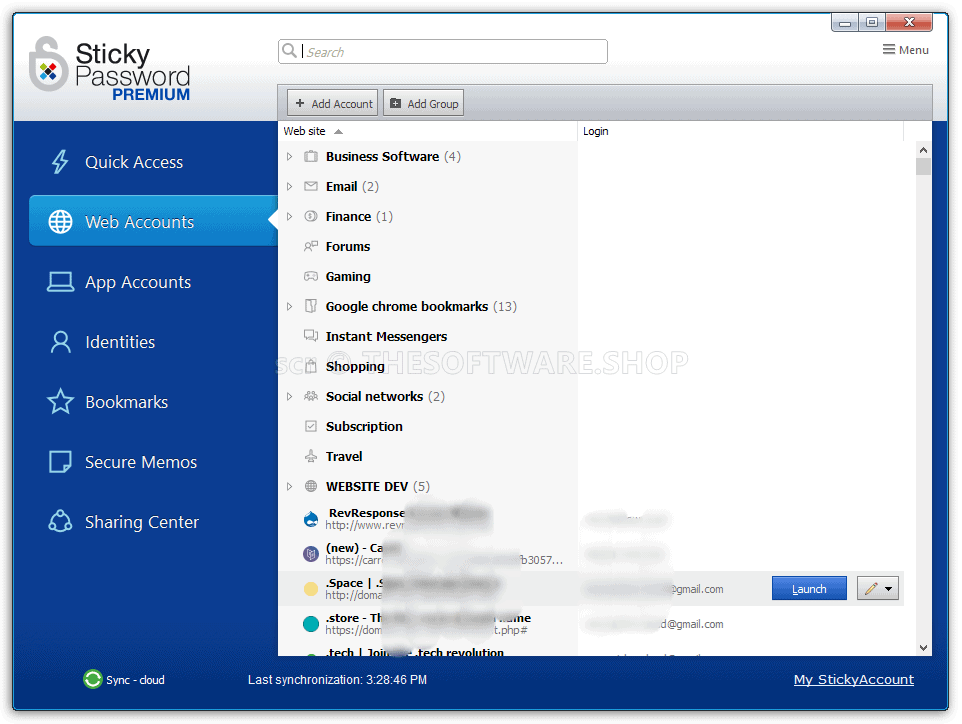Click the scrollbar down arrow
Screen dimensions: 962x724
coord(923,647)
